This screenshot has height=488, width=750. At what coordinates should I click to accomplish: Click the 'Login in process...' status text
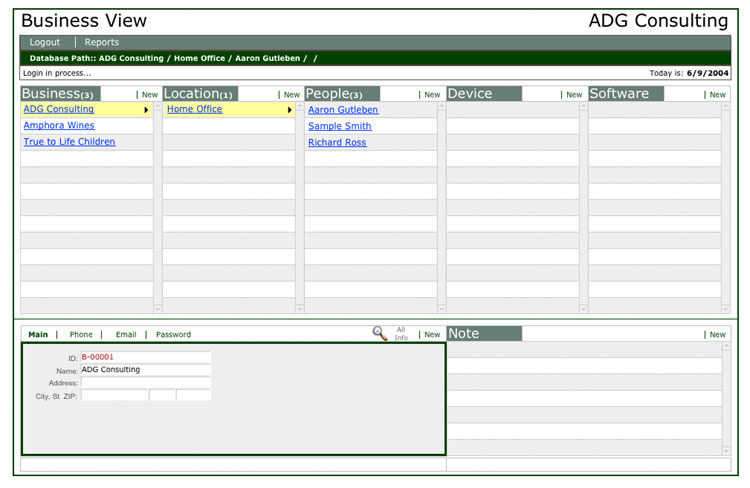coord(57,73)
